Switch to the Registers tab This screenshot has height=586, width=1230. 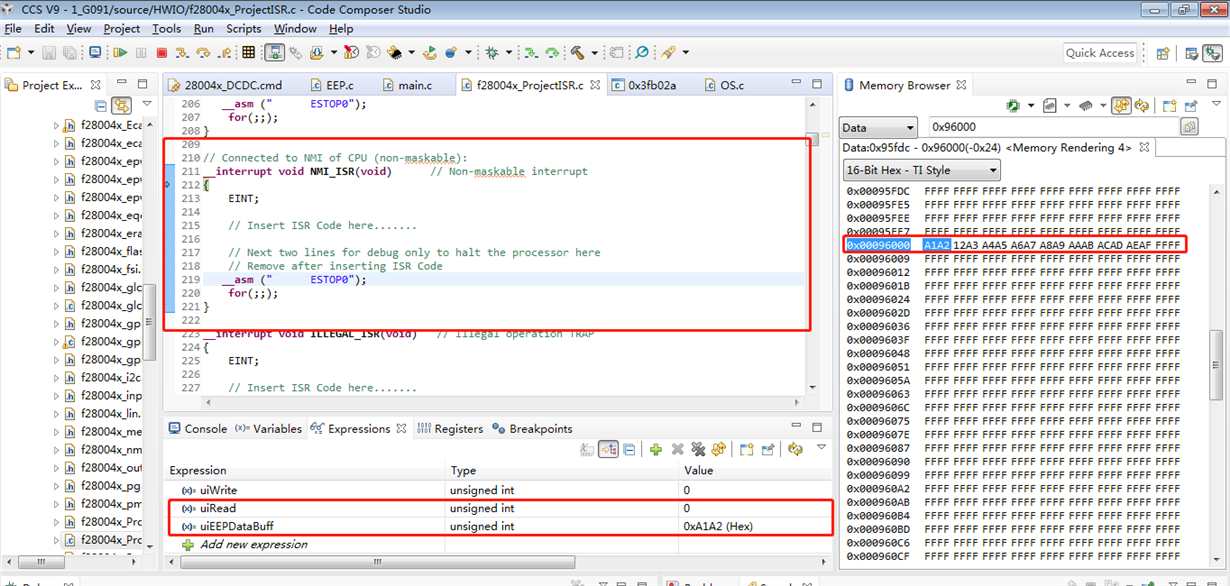tap(450, 429)
